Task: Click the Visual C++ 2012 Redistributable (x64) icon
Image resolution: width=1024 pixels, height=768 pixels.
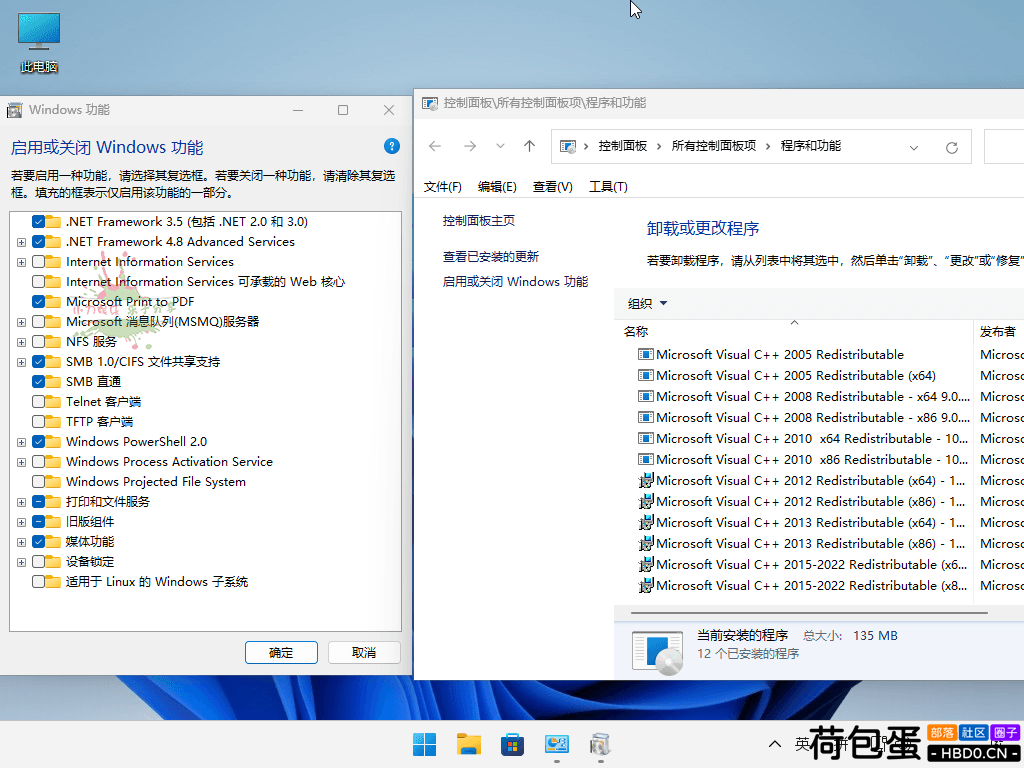Action: pyautogui.click(x=645, y=481)
